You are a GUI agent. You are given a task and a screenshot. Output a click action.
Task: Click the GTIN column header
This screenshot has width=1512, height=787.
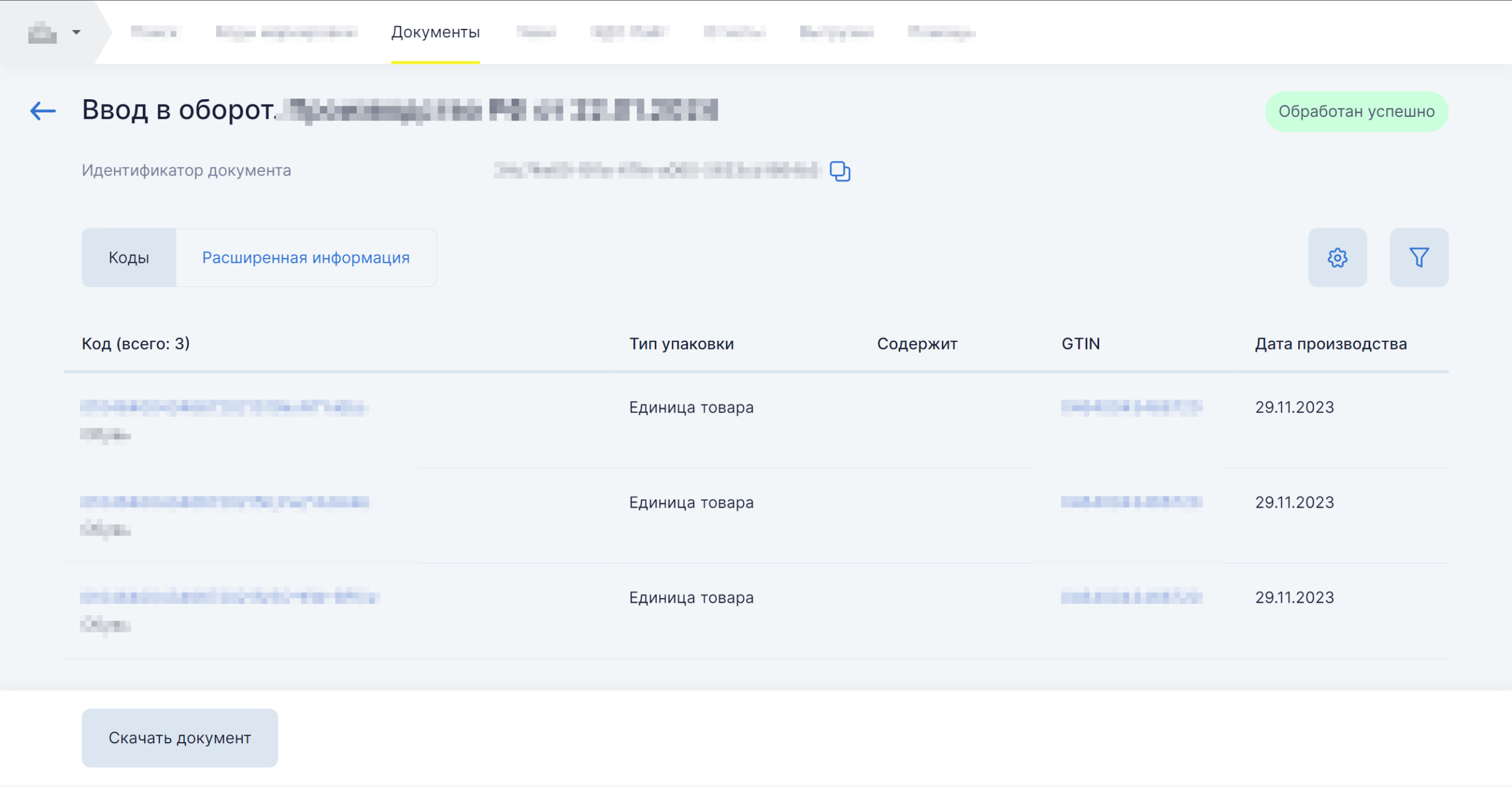coord(1080,344)
